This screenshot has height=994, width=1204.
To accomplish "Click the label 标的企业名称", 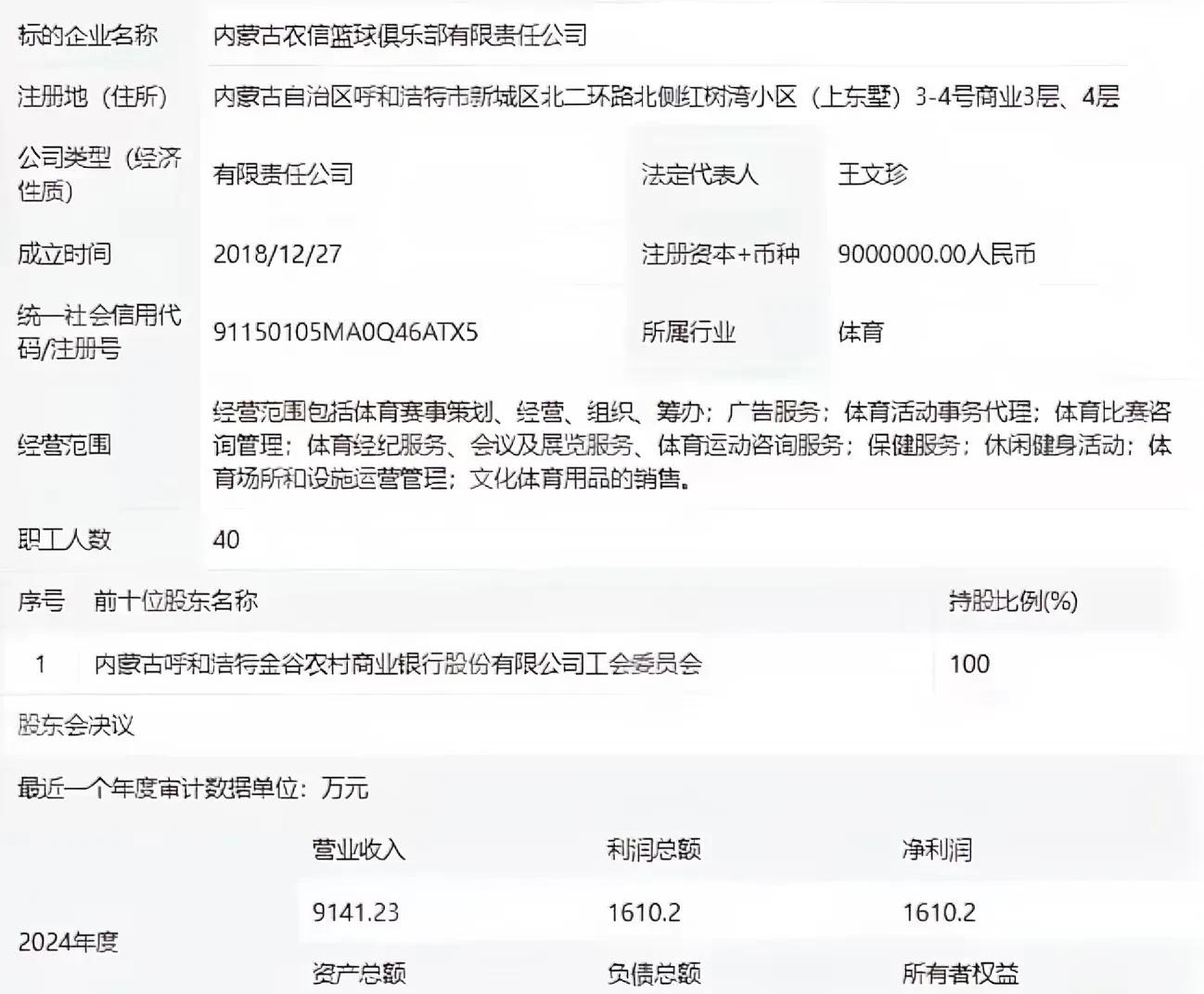I will tap(88, 35).
